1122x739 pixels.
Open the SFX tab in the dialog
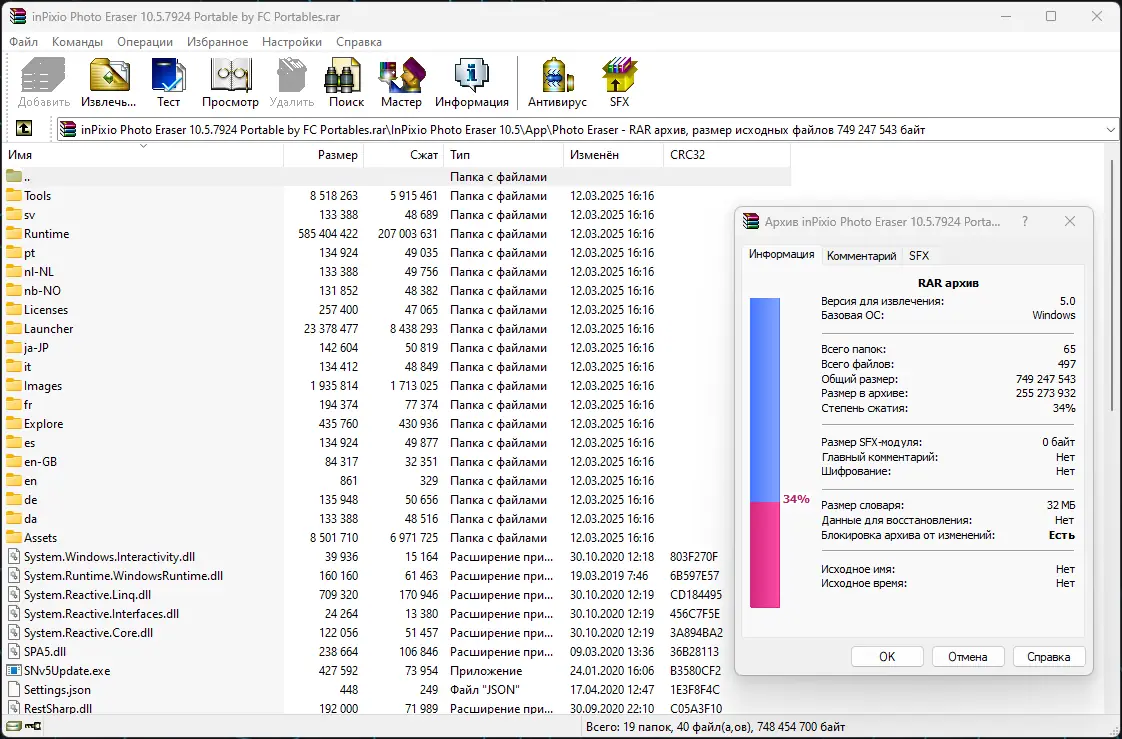(918, 255)
